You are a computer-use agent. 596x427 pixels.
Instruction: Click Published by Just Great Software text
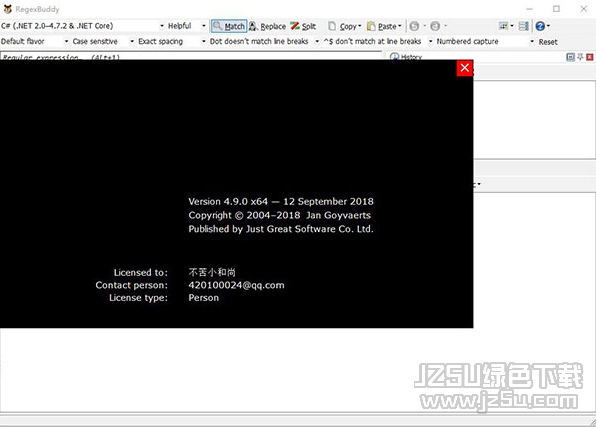tap(281, 229)
